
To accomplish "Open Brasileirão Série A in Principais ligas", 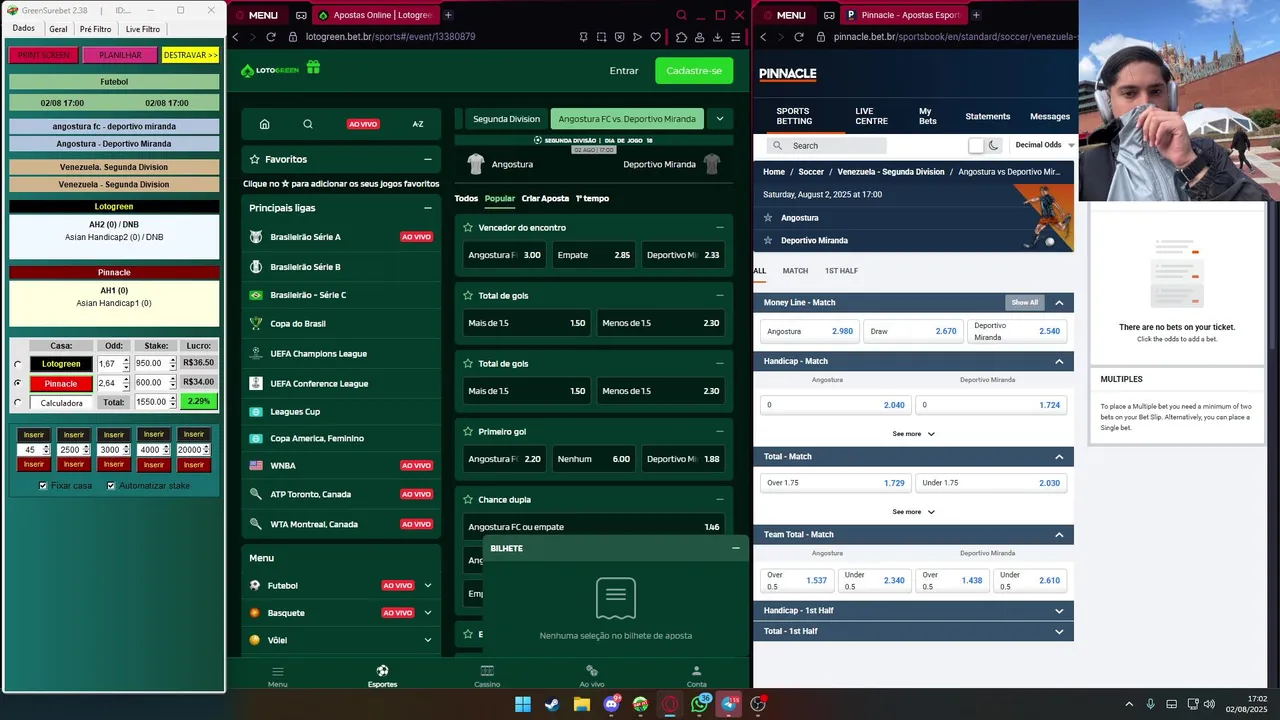I will (340, 237).
